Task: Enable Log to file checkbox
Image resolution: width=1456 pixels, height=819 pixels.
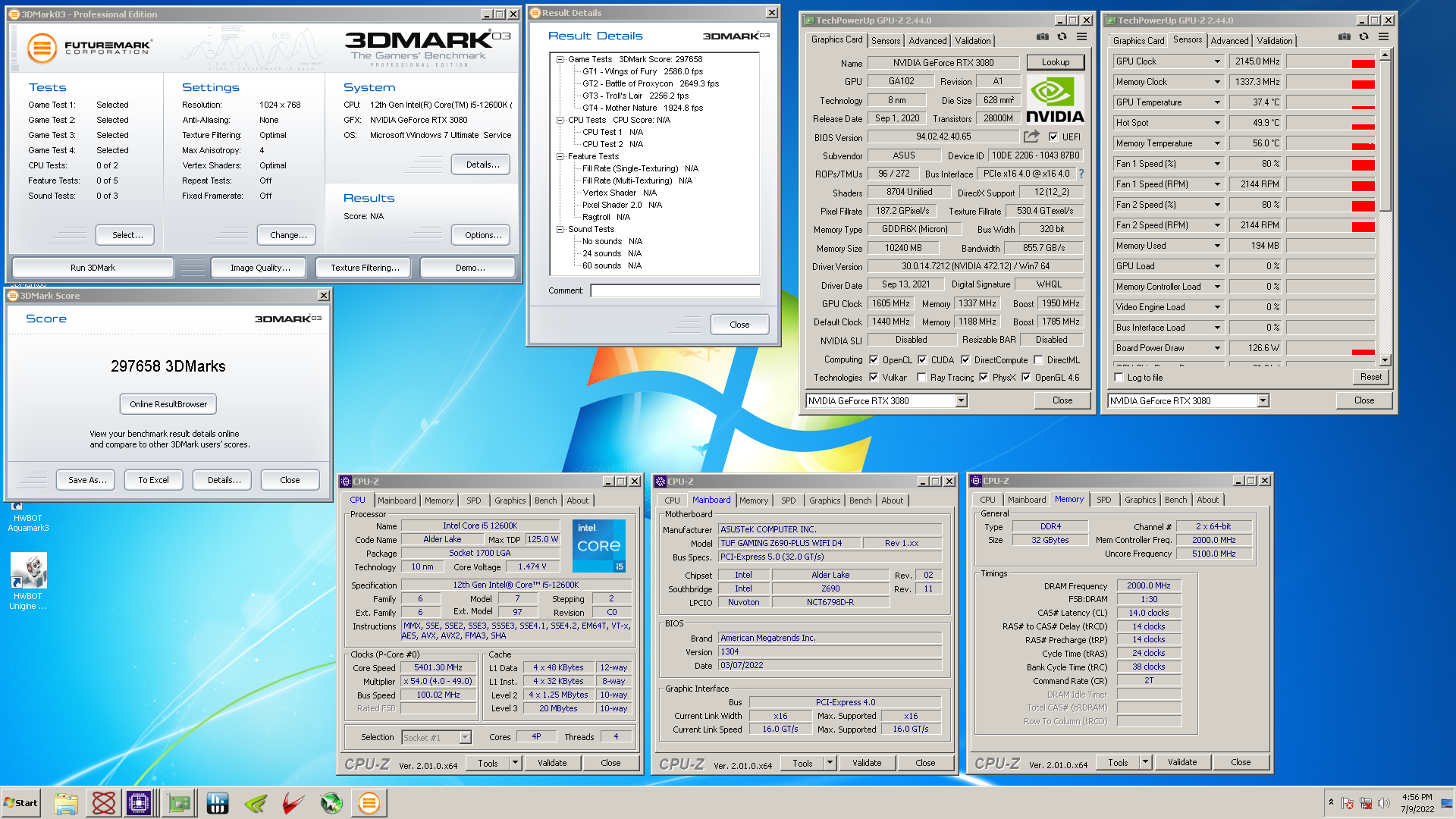Action: (1119, 377)
